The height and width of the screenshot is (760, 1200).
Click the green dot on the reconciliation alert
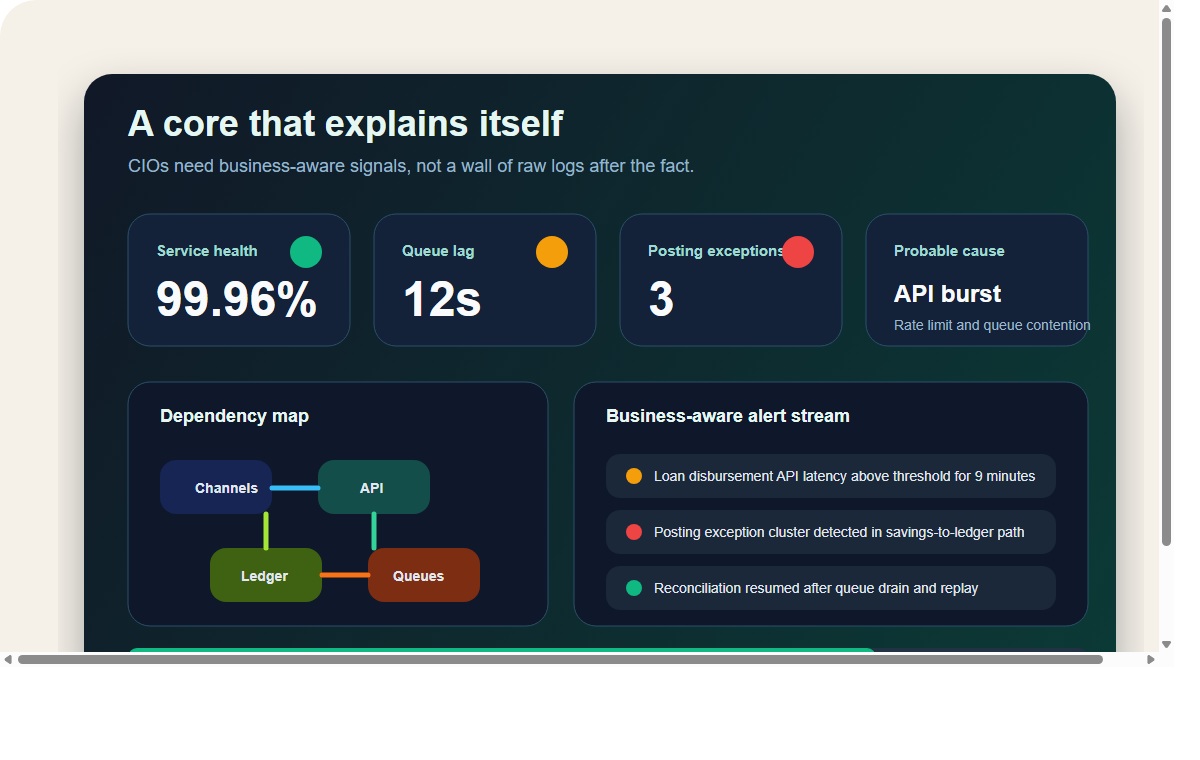tap(633, 588)
